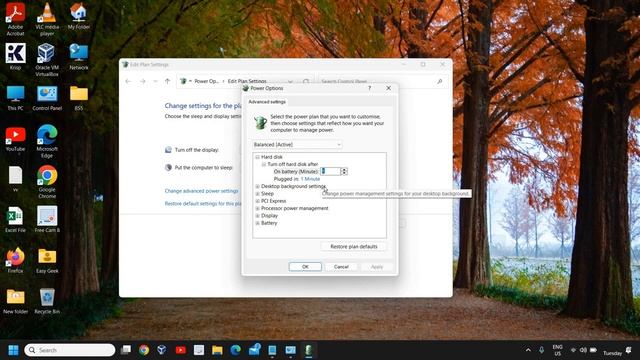Click Power Options help question mark

(x=370, y=88)
